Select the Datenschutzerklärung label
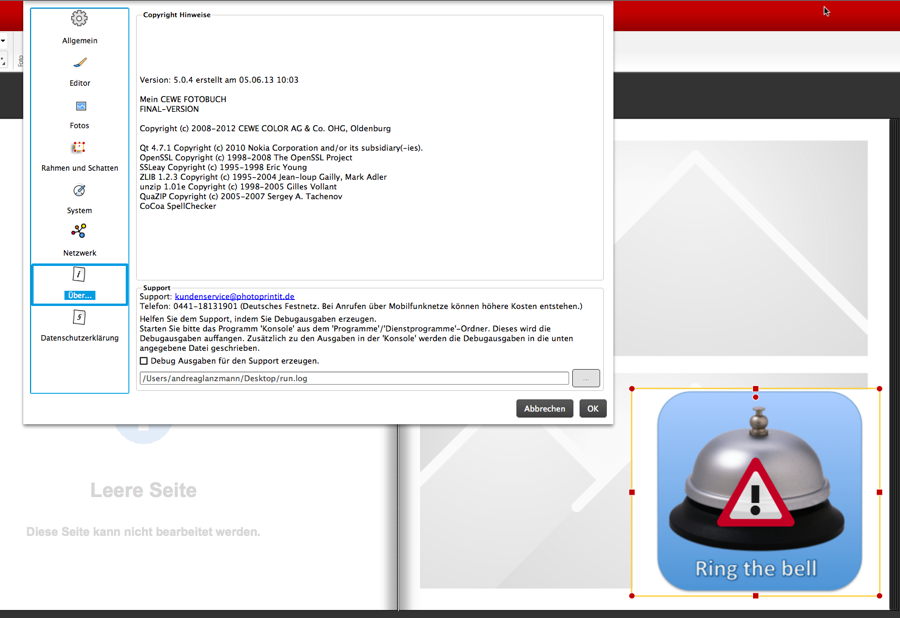Viewport: 900px width, 618px height. point(80,338)
